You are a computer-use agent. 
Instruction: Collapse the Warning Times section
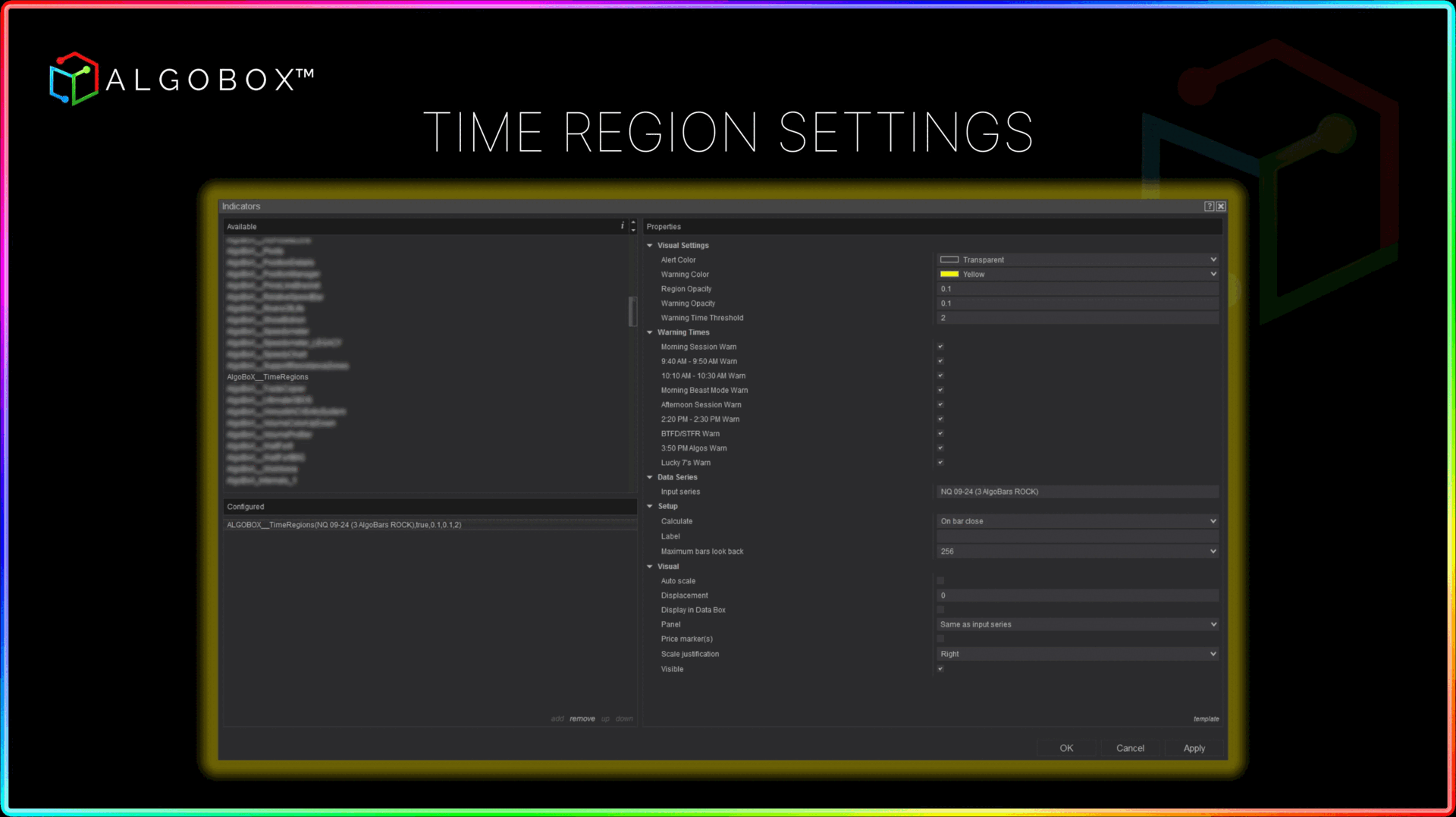(650, 332)
